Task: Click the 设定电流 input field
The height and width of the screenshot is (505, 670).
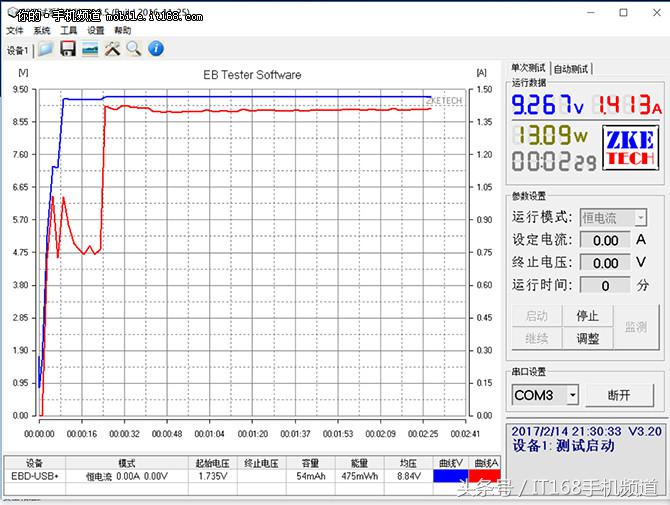Action: tap(605, 240)
